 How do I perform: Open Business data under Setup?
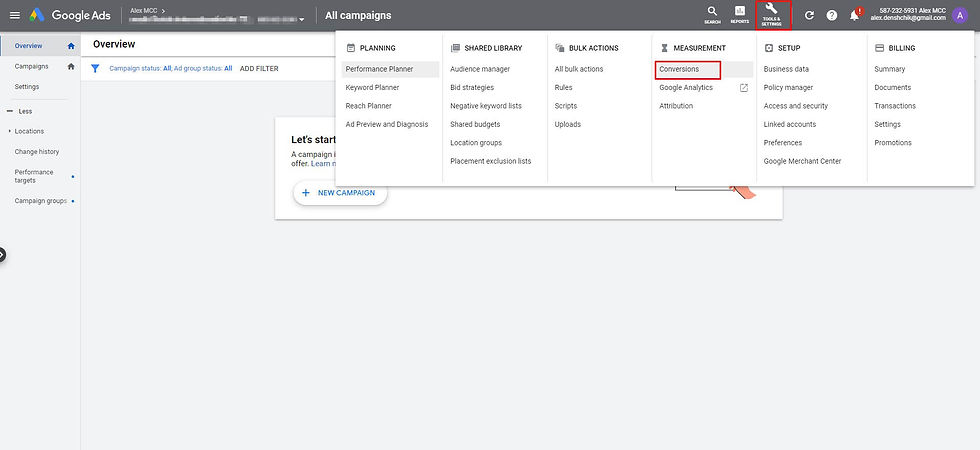(786, 69)
